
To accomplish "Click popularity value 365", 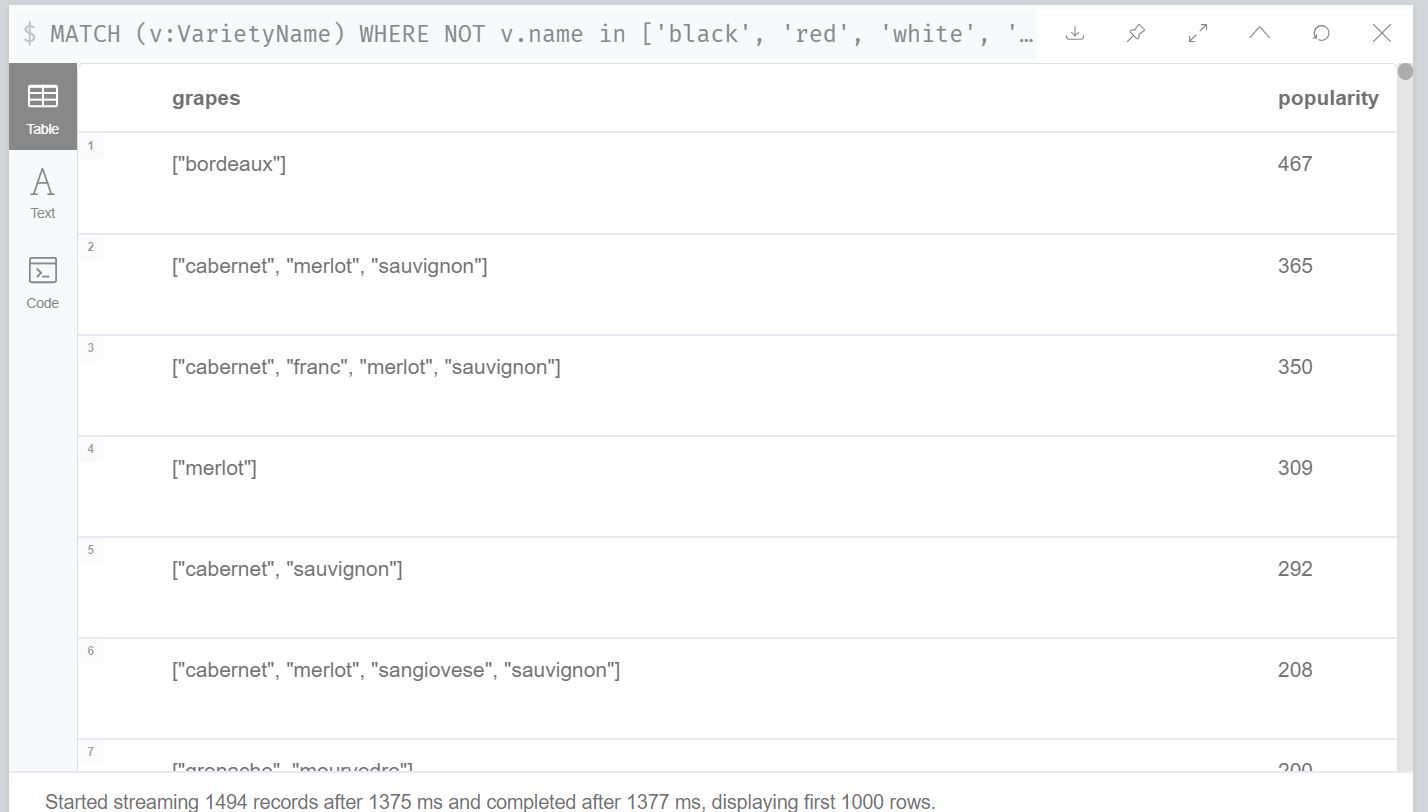I will 1295,266.
